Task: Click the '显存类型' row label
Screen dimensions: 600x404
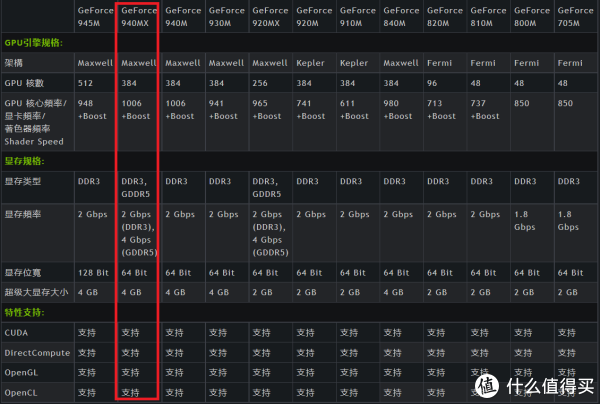Action: click(23, 181)
